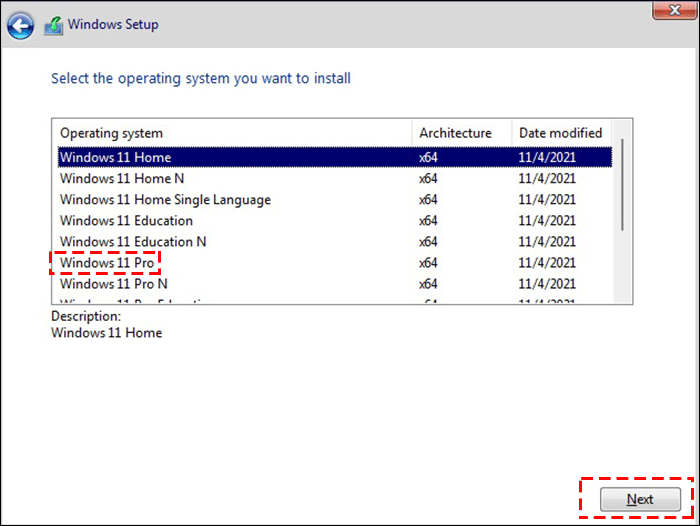Select the Windows 11 Pro N entry
700x526 pixels.
point(114,284)
